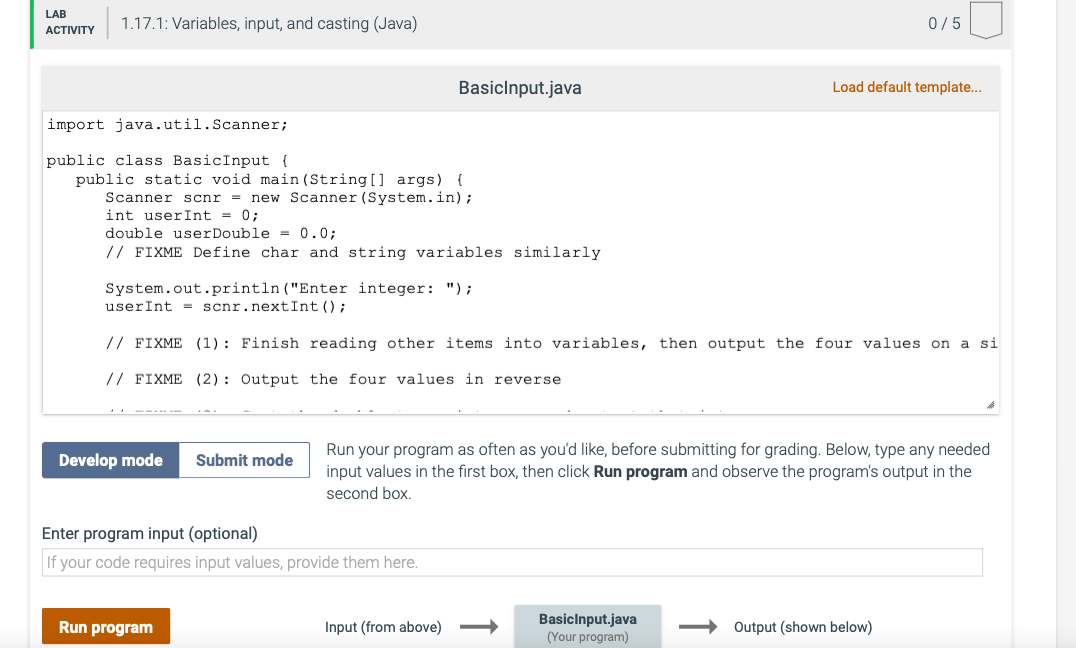Screen dimensions: 1076x648
Task: Click the input arrow in the flow diagram
Action: tap(478, 626)
